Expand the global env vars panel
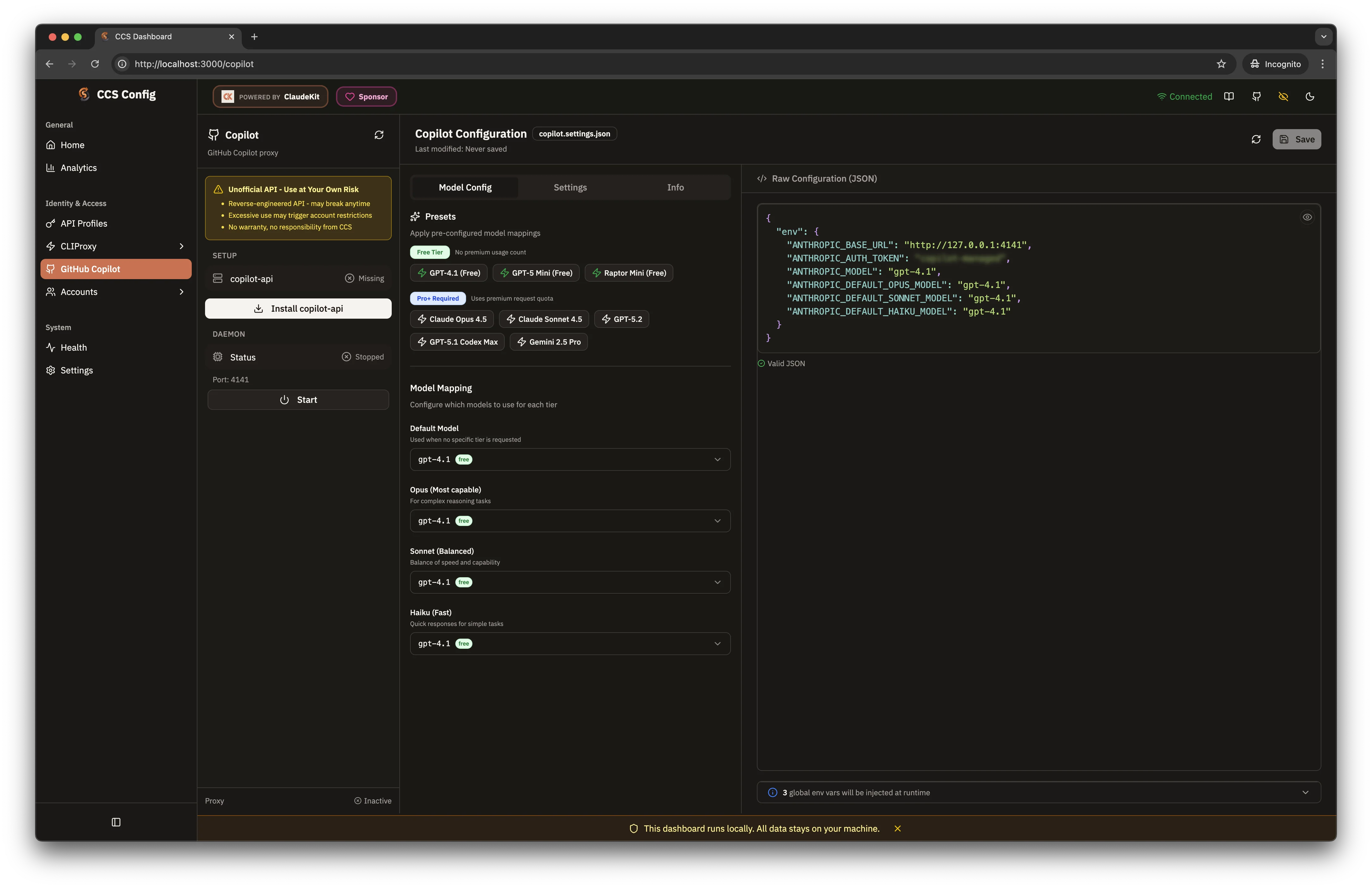 click(1305, 792)
